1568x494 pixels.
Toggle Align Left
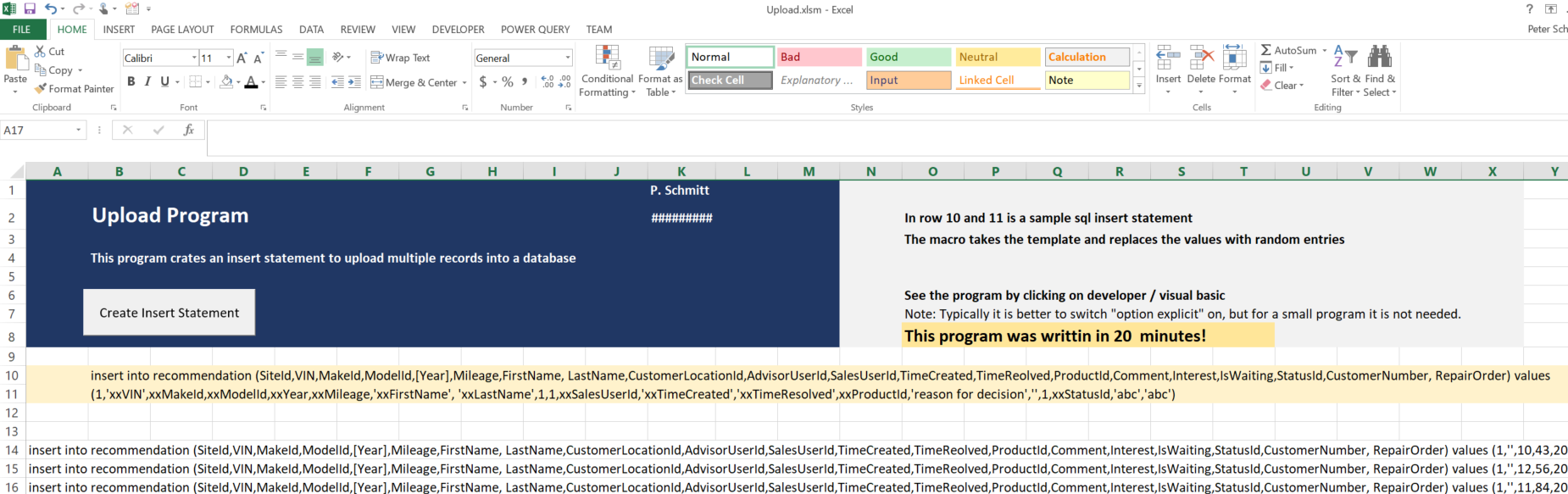281,82
